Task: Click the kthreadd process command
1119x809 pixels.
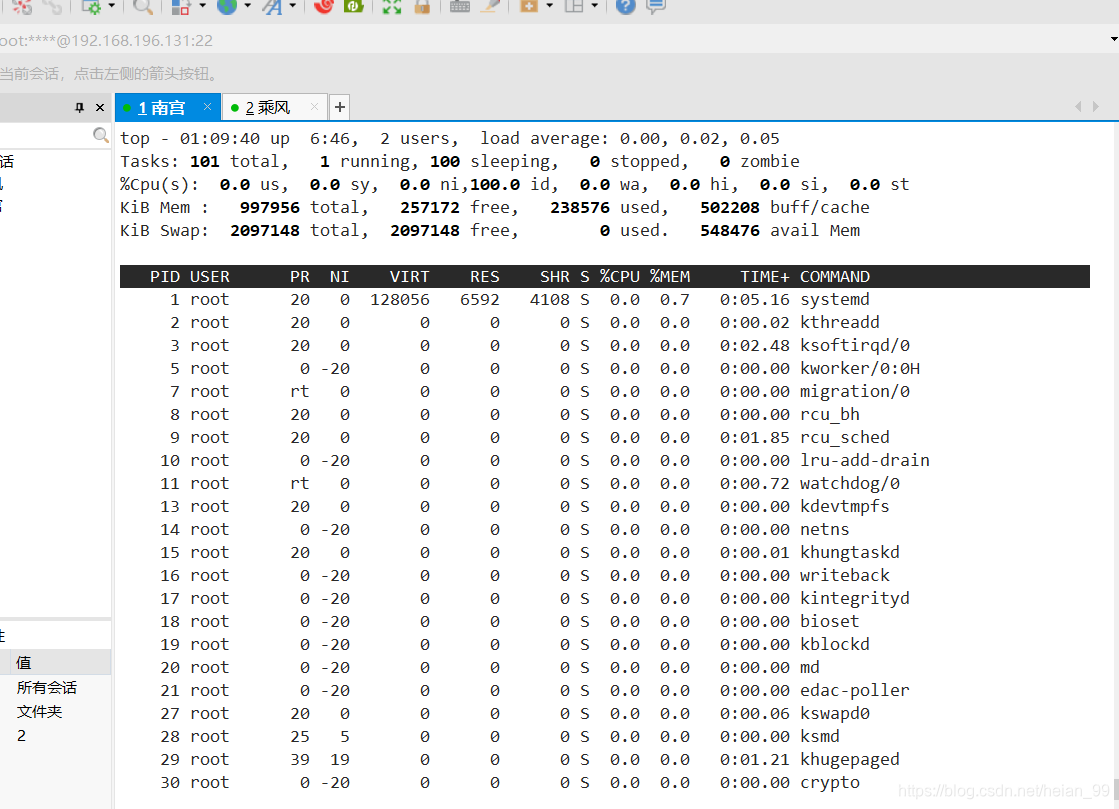Action: click(x=839, y=322)
